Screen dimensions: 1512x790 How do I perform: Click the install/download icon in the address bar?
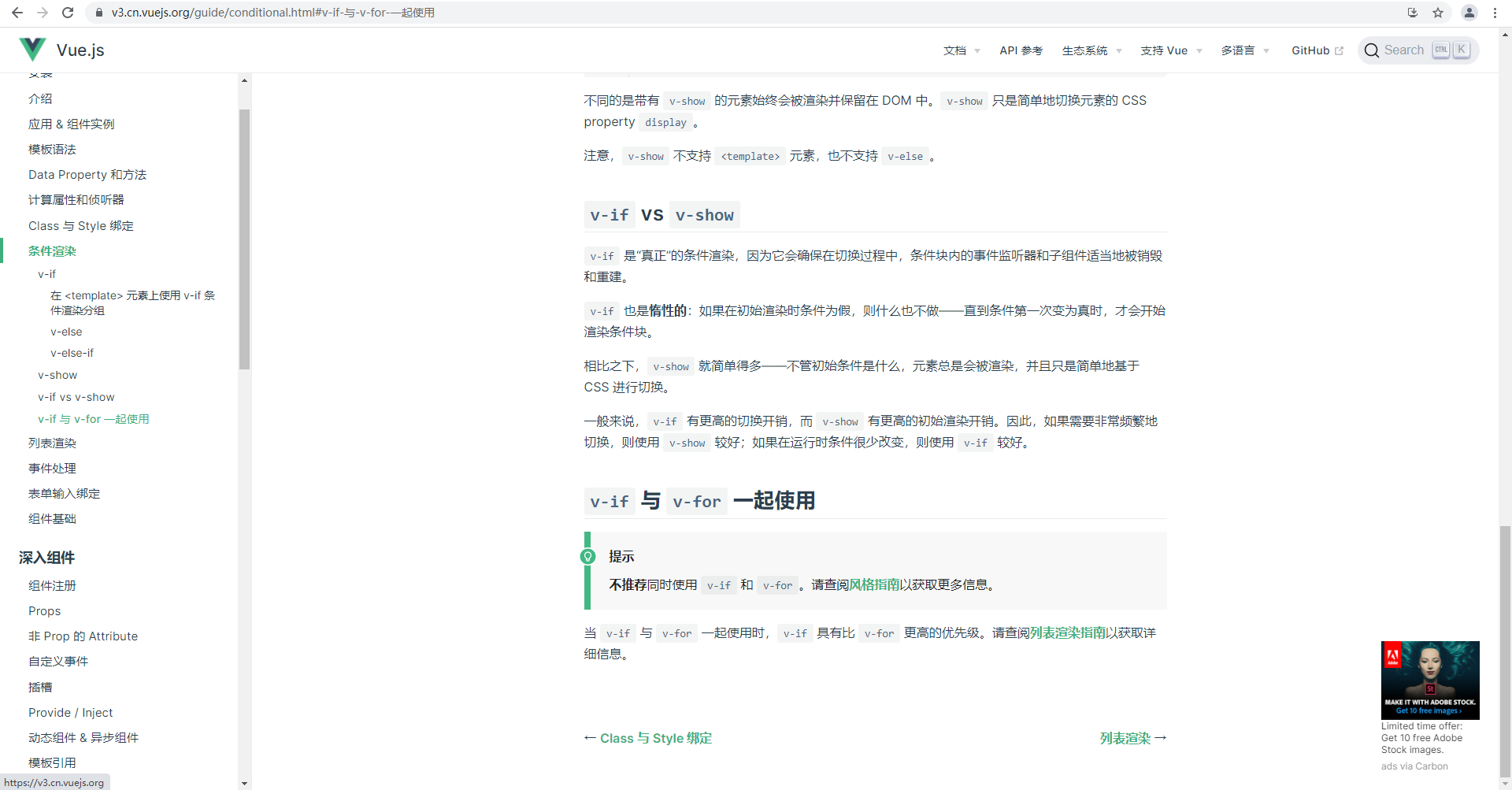point(1413,13)
